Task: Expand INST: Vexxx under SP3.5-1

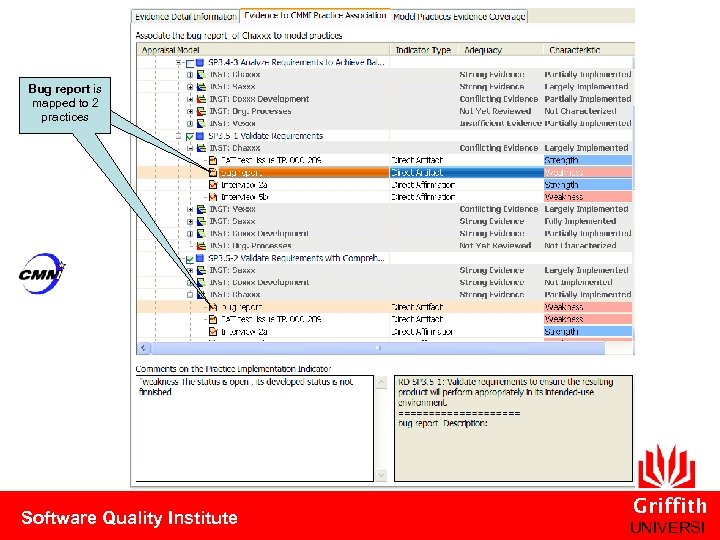Action: [190, 209]
